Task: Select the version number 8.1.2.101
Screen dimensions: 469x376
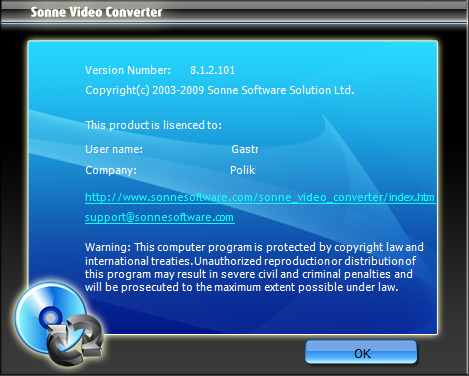Action: [x=212, y=70]
